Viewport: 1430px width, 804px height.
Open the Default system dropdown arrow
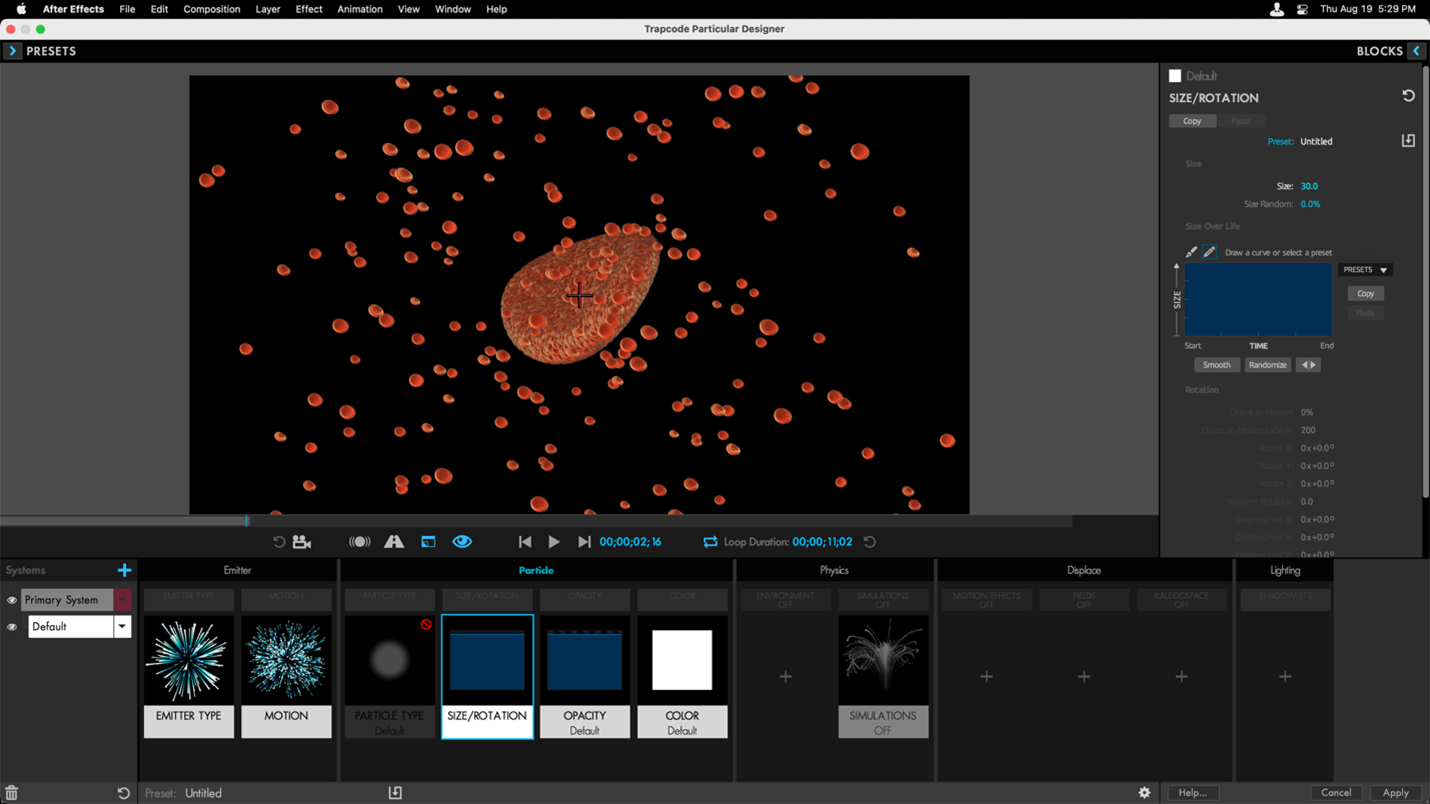pos(122,627)
